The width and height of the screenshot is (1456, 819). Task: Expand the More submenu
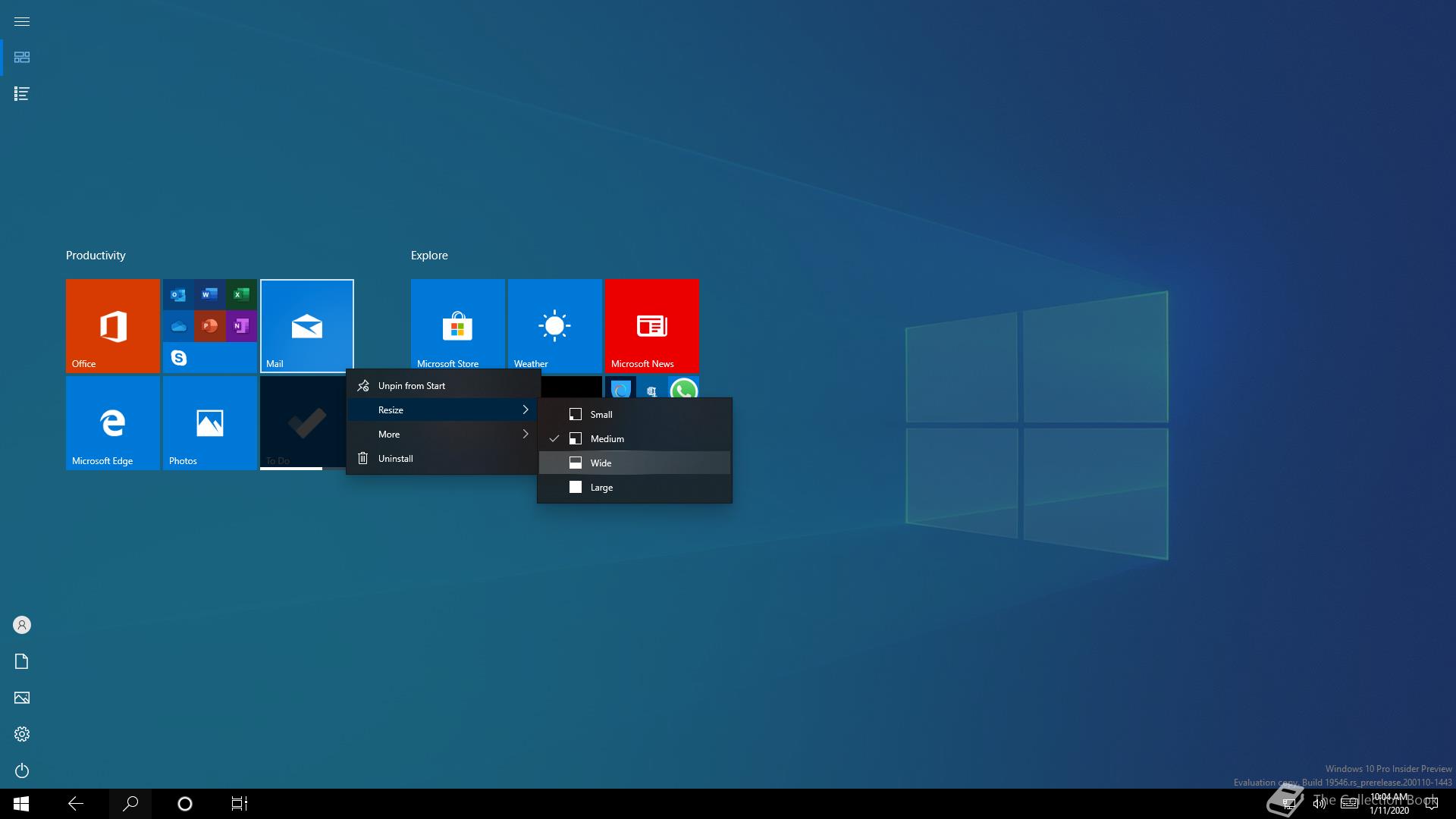[442, 435]
